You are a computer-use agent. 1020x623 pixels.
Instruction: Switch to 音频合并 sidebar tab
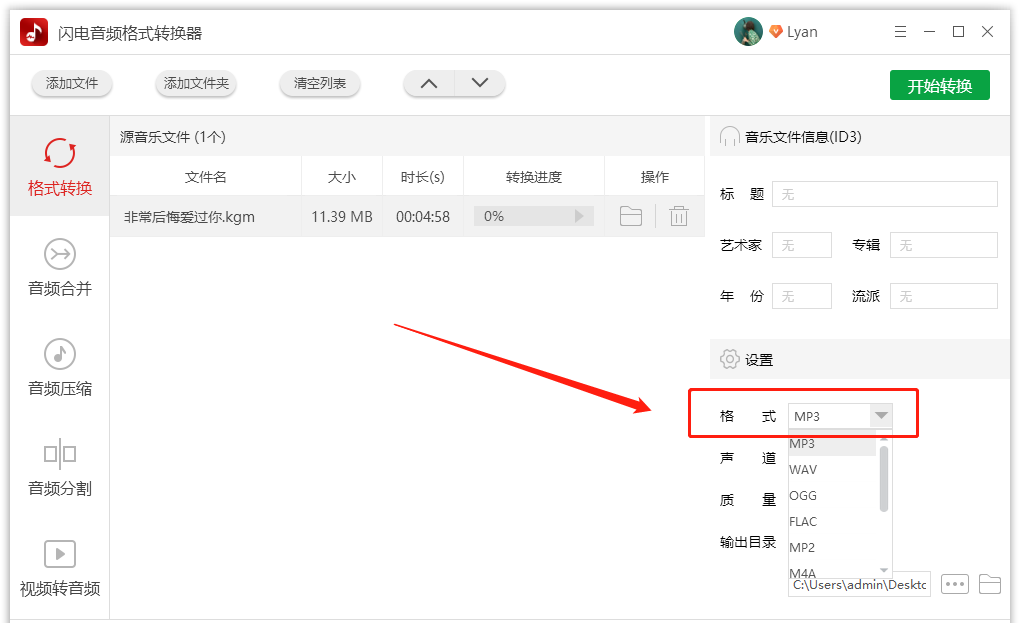[x=60, y=267]
